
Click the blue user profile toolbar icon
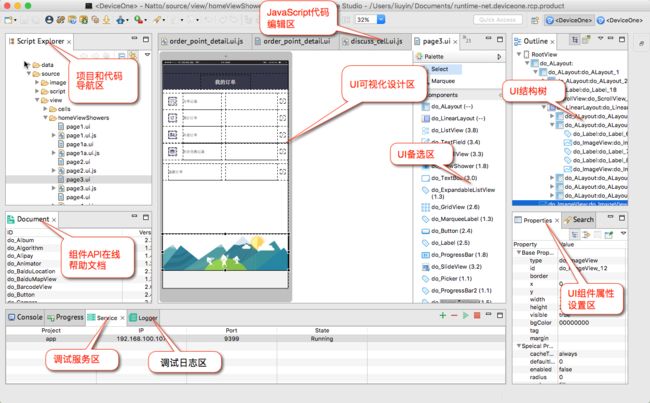tap(49, 19)
